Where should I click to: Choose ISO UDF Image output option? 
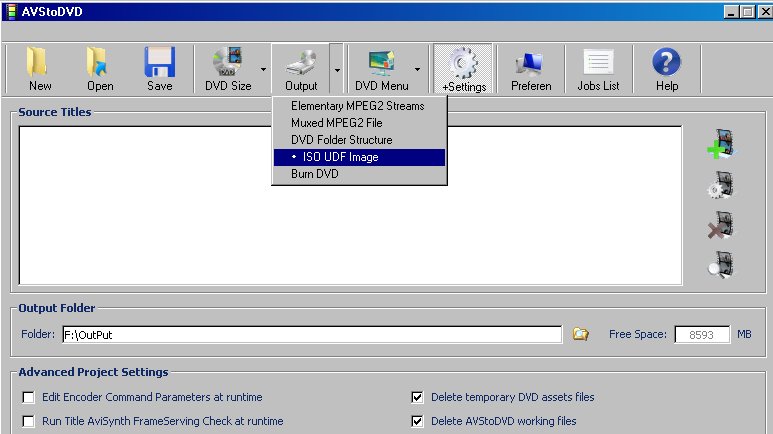(359, 157)
